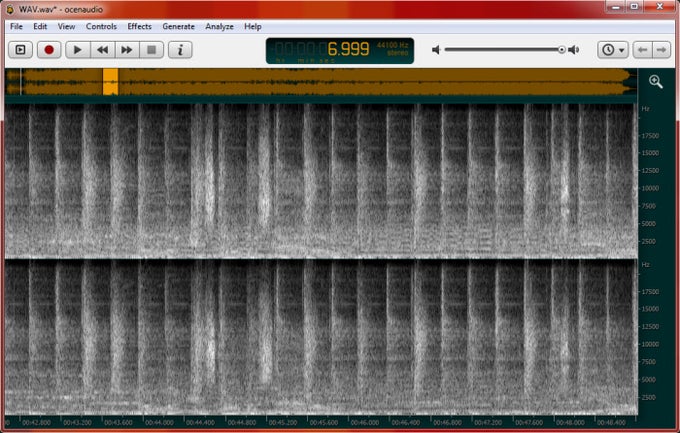680x433 pixels.
Task: Click the 17500 label on upper frequency scale
Action: 650,136
